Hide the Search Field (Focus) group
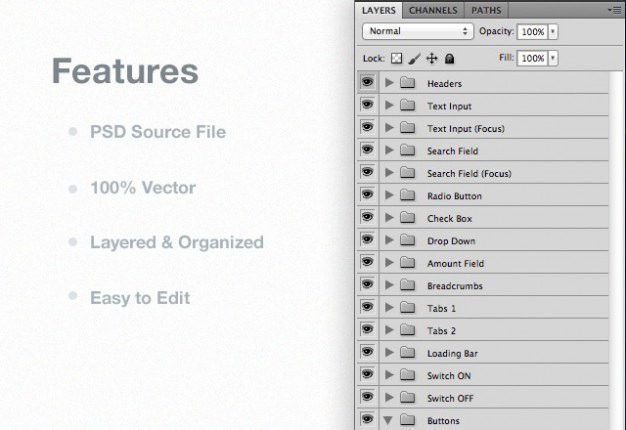The image size is (626, 430). coord(367,172)
